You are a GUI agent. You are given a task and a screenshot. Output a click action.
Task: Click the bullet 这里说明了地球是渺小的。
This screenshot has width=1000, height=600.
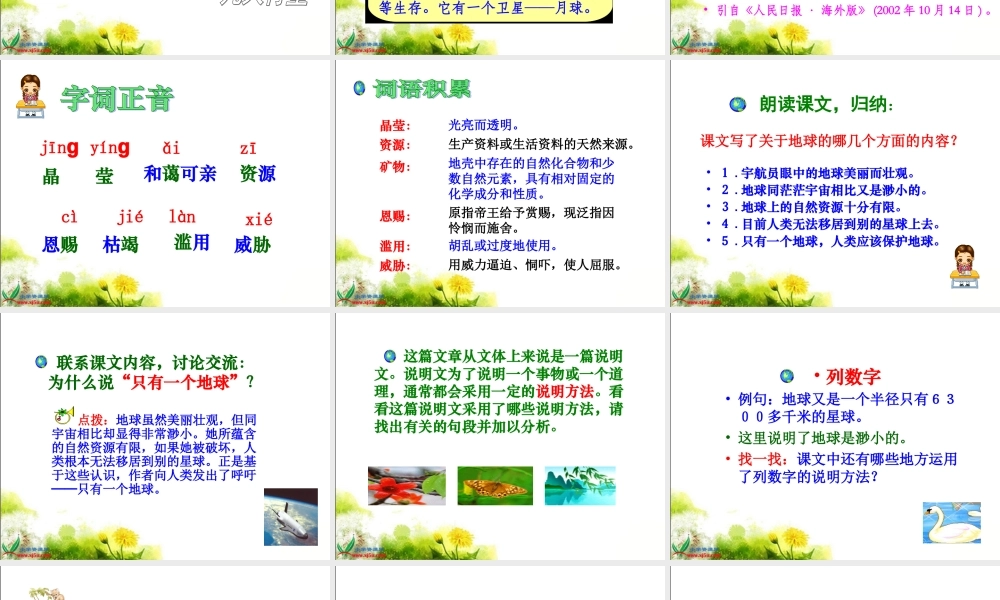823,438
